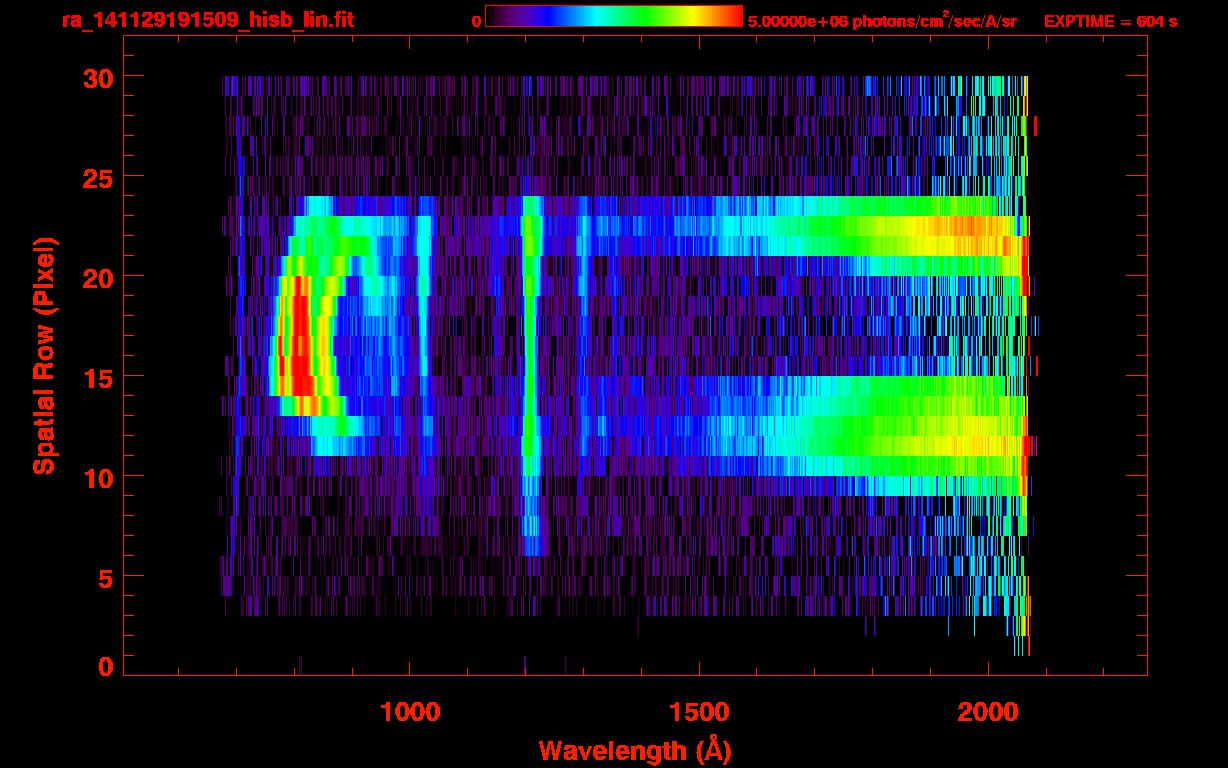
Task: Click the y-axis tick label 5
Action: pyautogui.click(x=107, y=577)
